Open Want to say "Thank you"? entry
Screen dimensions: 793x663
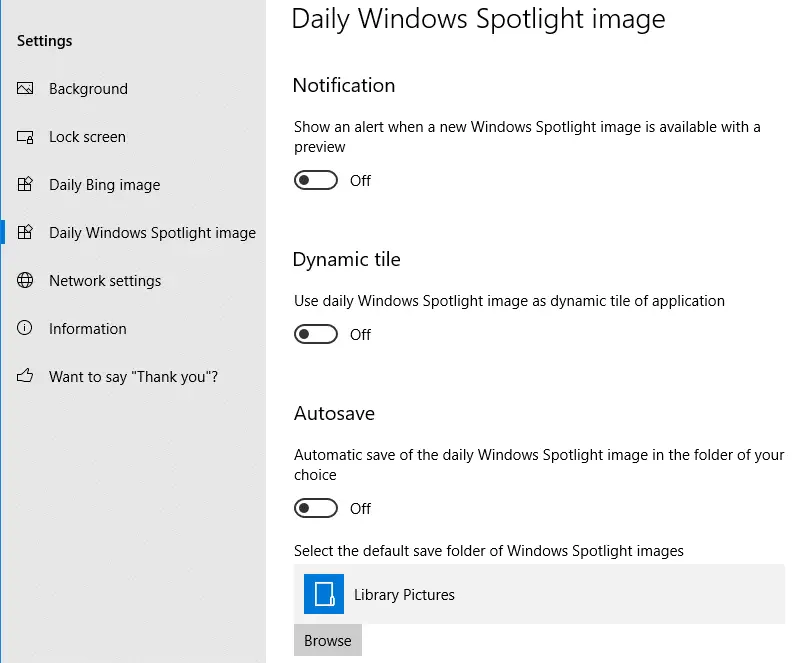pos(134,377)
